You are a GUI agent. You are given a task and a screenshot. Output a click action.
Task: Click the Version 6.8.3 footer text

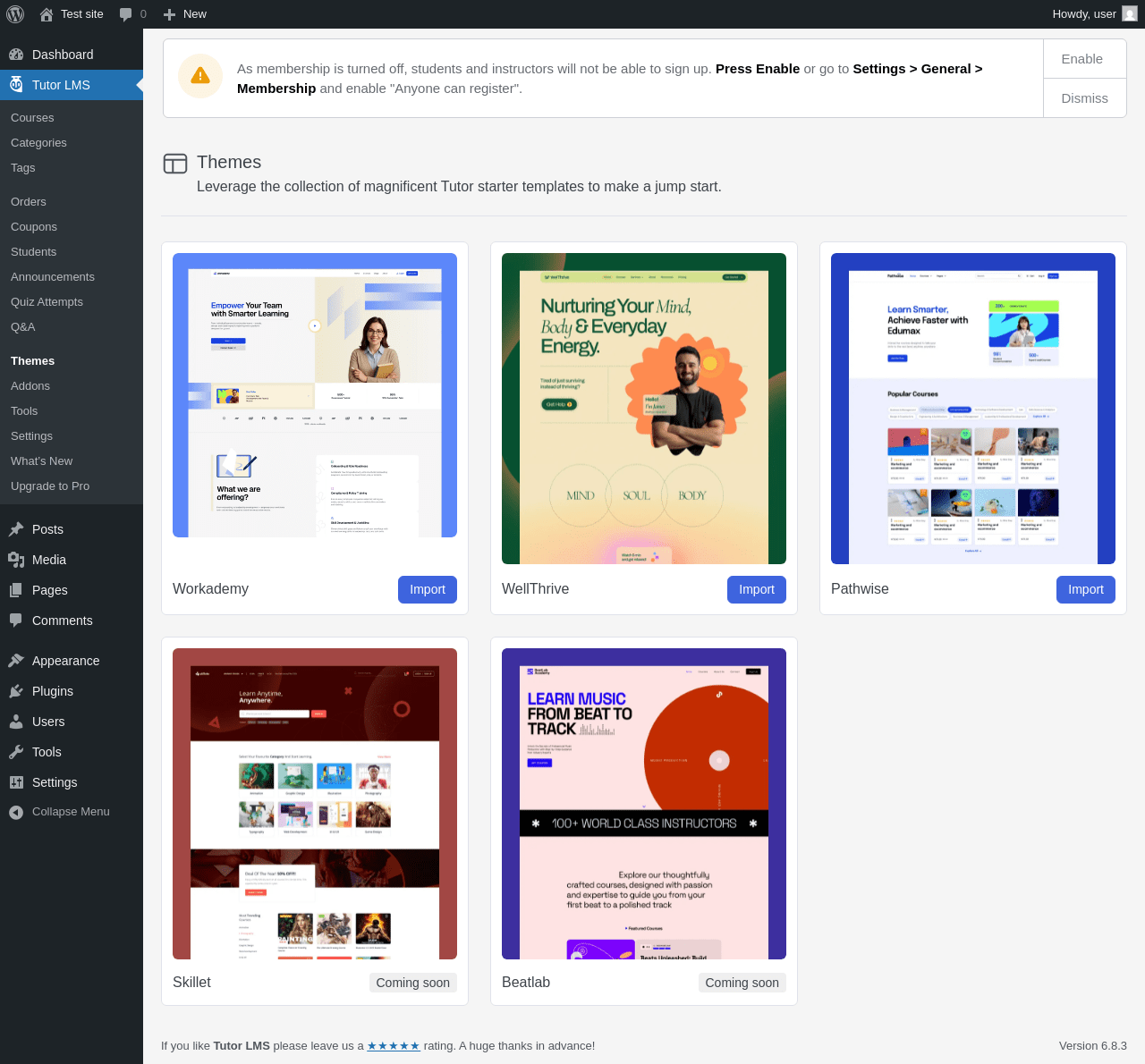(x=1093, y=1046)
